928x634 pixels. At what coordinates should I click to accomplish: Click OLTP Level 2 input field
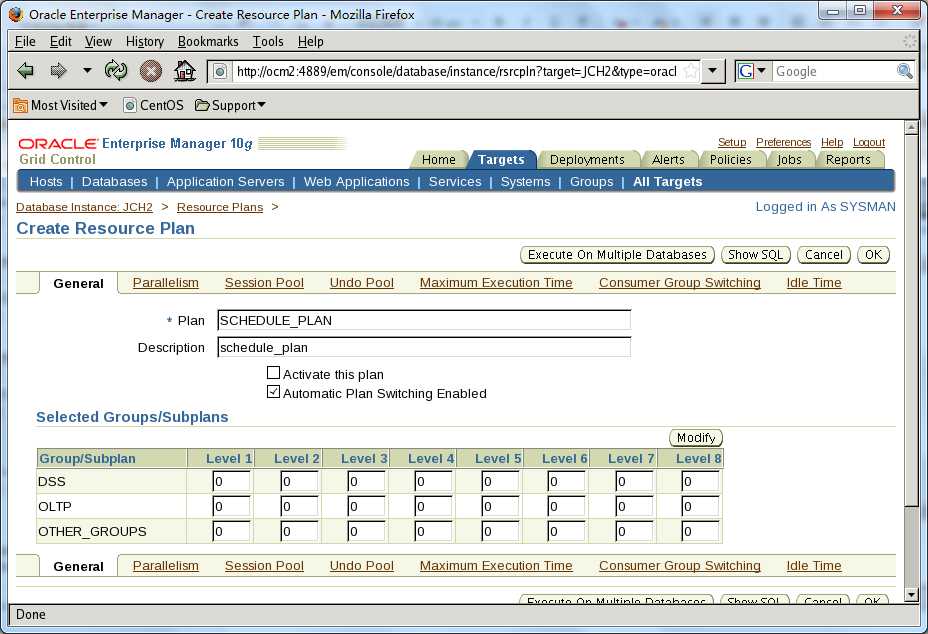299,506
